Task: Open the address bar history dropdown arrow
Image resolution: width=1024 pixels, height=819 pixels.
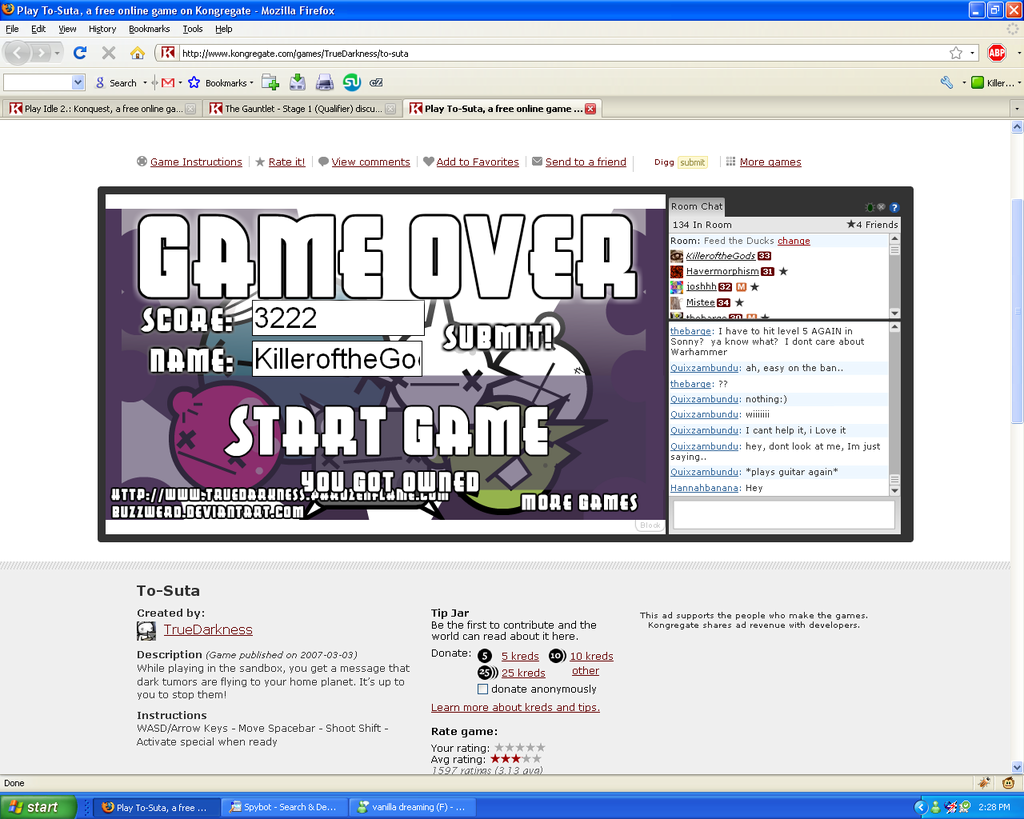Action: [x=973, y=53]
